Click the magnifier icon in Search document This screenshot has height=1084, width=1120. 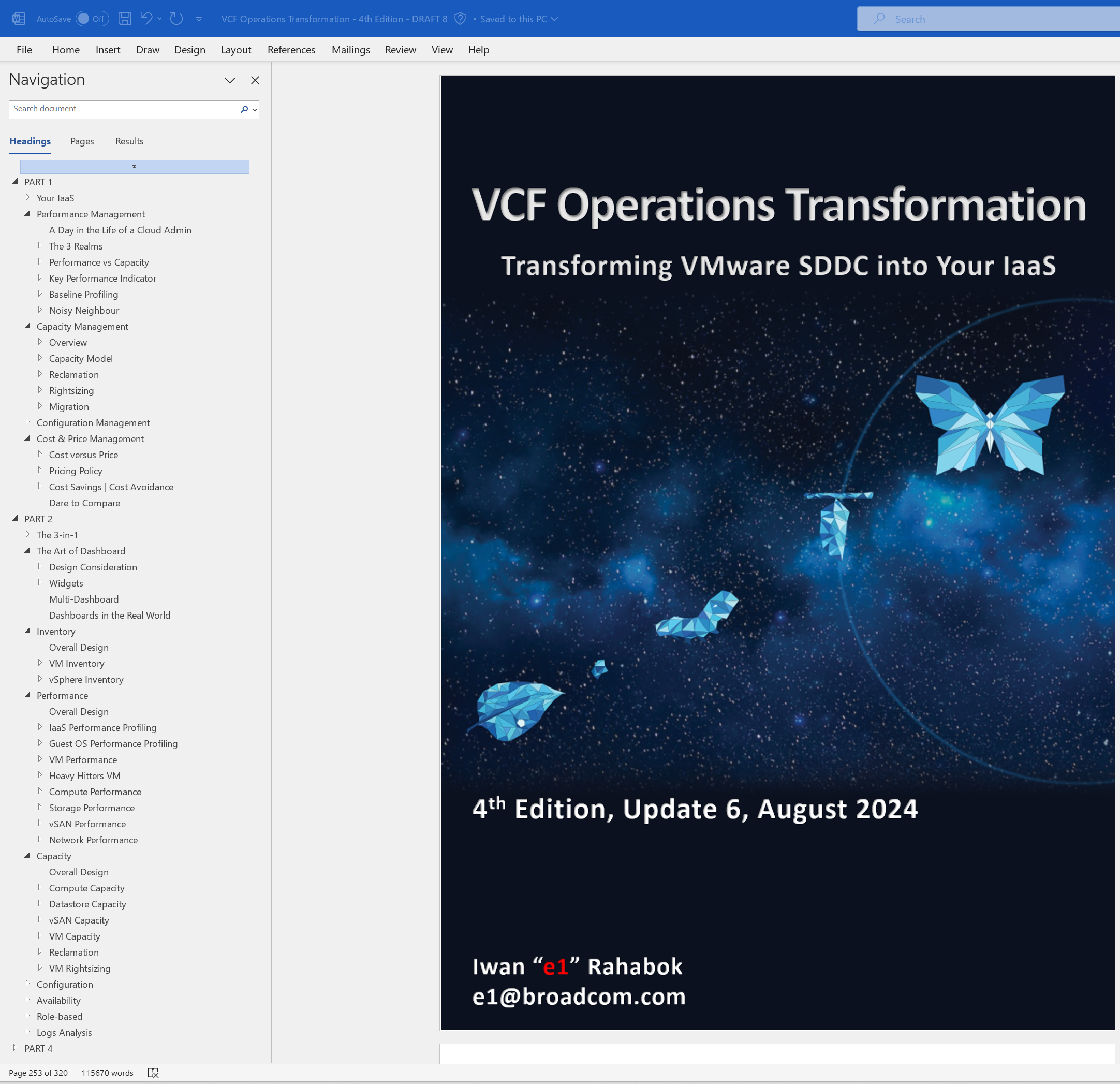[245, 109]
